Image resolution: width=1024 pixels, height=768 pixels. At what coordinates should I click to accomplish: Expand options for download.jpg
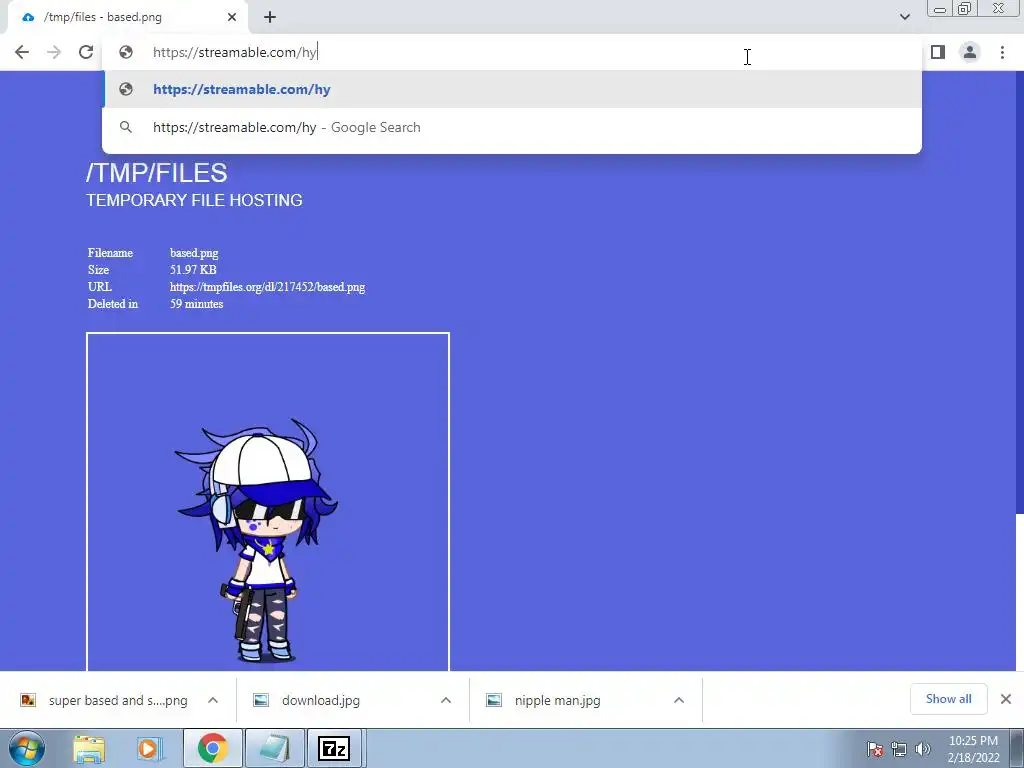pyautogui.click(x=446, y=700)
